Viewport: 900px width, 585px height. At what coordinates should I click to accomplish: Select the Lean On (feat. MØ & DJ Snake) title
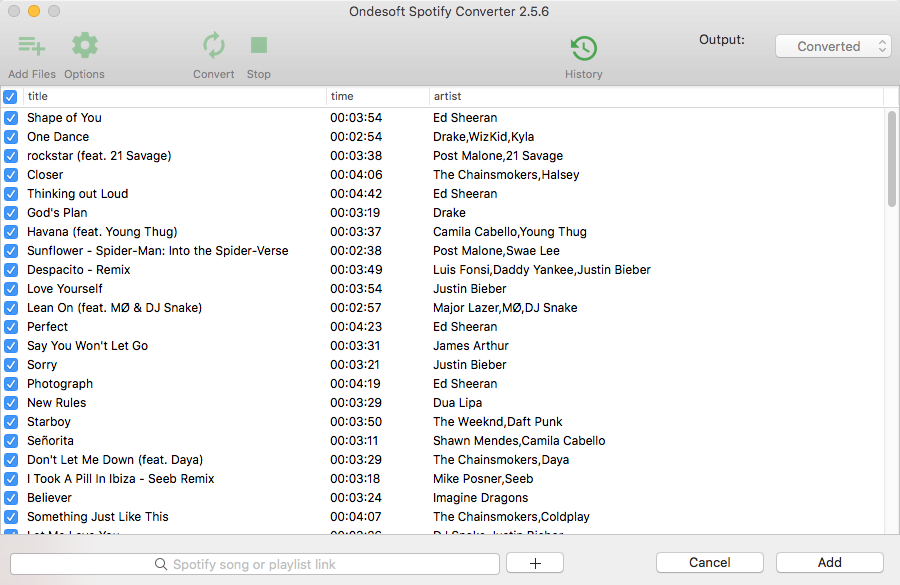tap(114, 308)
